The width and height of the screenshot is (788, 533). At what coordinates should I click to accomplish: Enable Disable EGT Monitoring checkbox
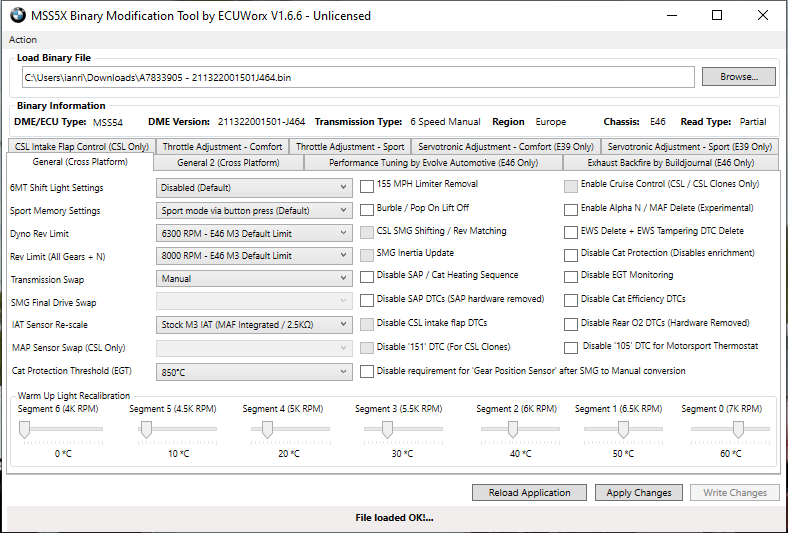pyautogui.click(x=571, y=276)
